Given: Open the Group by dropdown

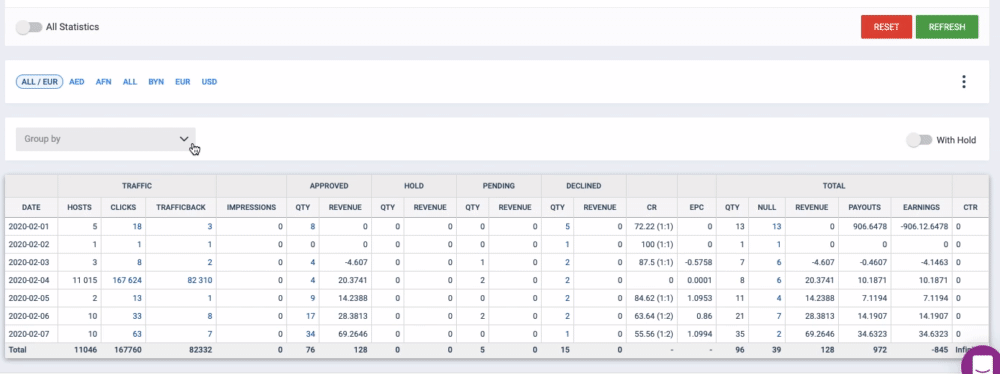Looking at the screenshot, I should point(105,139).
